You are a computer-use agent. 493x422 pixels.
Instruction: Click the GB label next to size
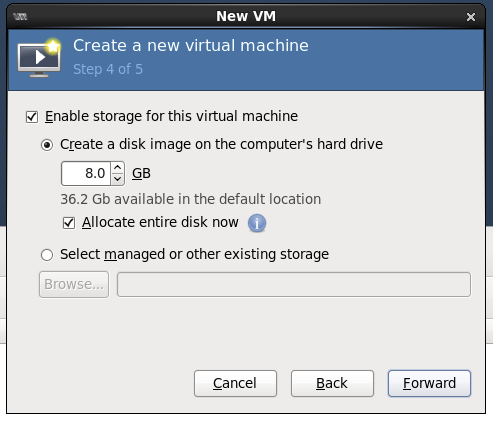(141, 173)
